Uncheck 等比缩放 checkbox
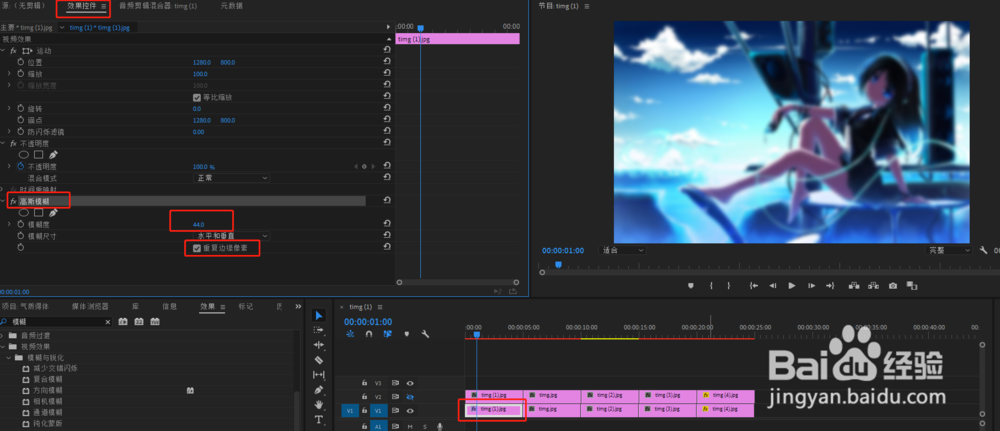 pyautogui.click(x=197, y=98)
